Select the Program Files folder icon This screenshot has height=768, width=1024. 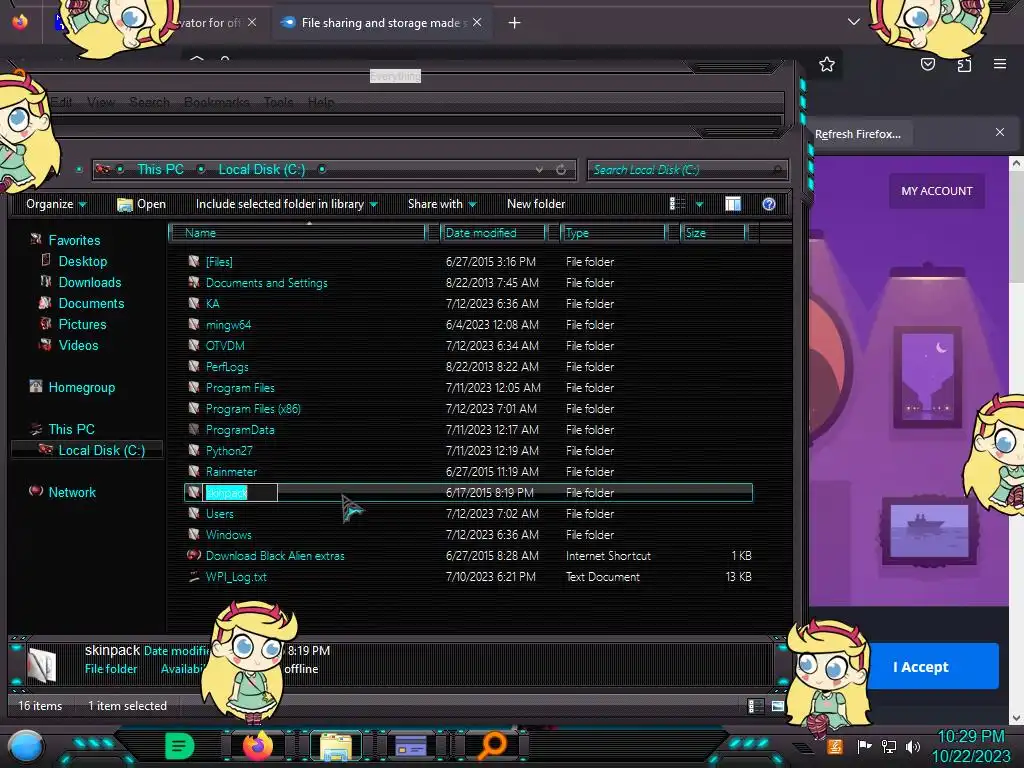(x=194, y=387)
